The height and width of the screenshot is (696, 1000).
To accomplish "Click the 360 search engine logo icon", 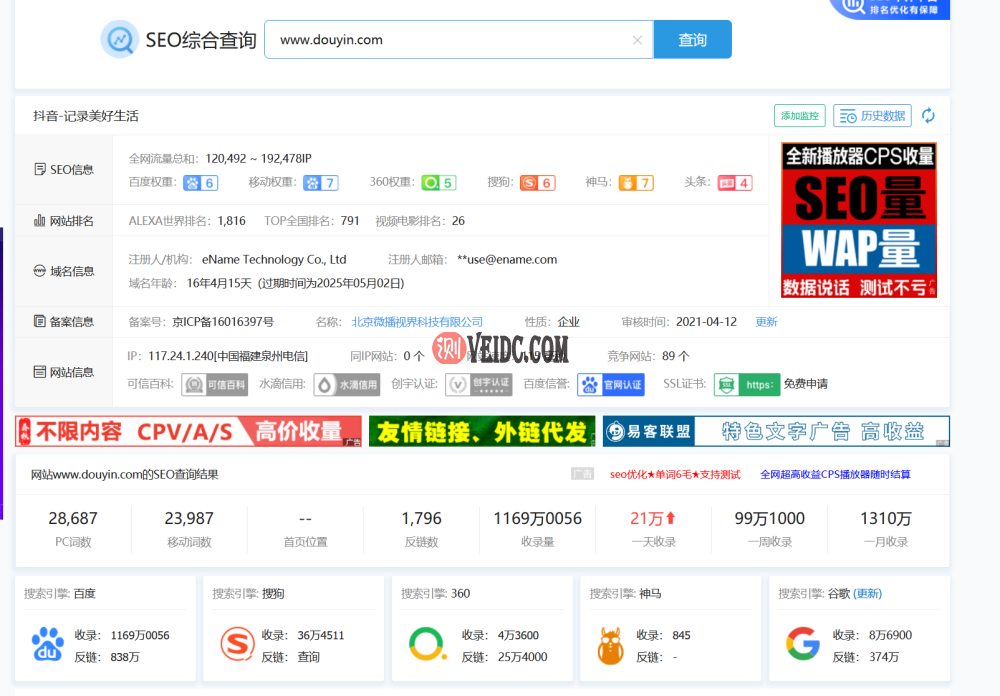I will [x=427, y=645].
